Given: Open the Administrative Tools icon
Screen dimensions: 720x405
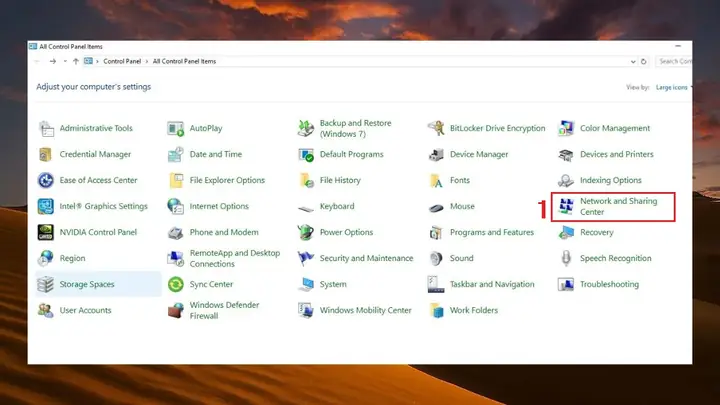Looking at the screenshot, I should (x=46, y=129).
